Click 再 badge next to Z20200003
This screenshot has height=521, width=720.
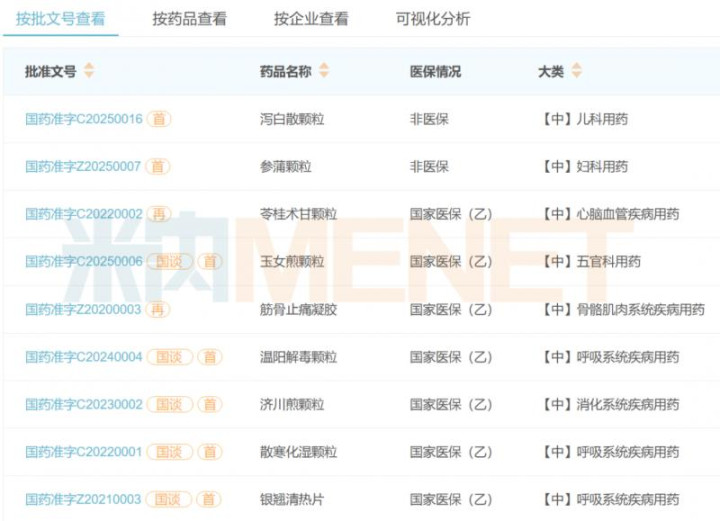pos(158,309)
